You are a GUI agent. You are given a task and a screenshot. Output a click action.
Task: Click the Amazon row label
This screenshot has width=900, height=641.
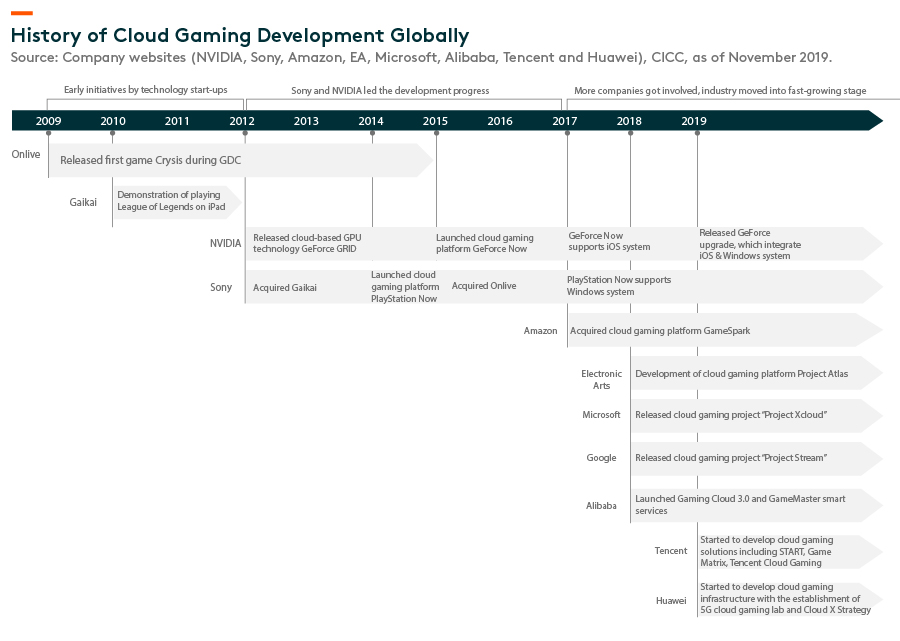coord(540,331)
